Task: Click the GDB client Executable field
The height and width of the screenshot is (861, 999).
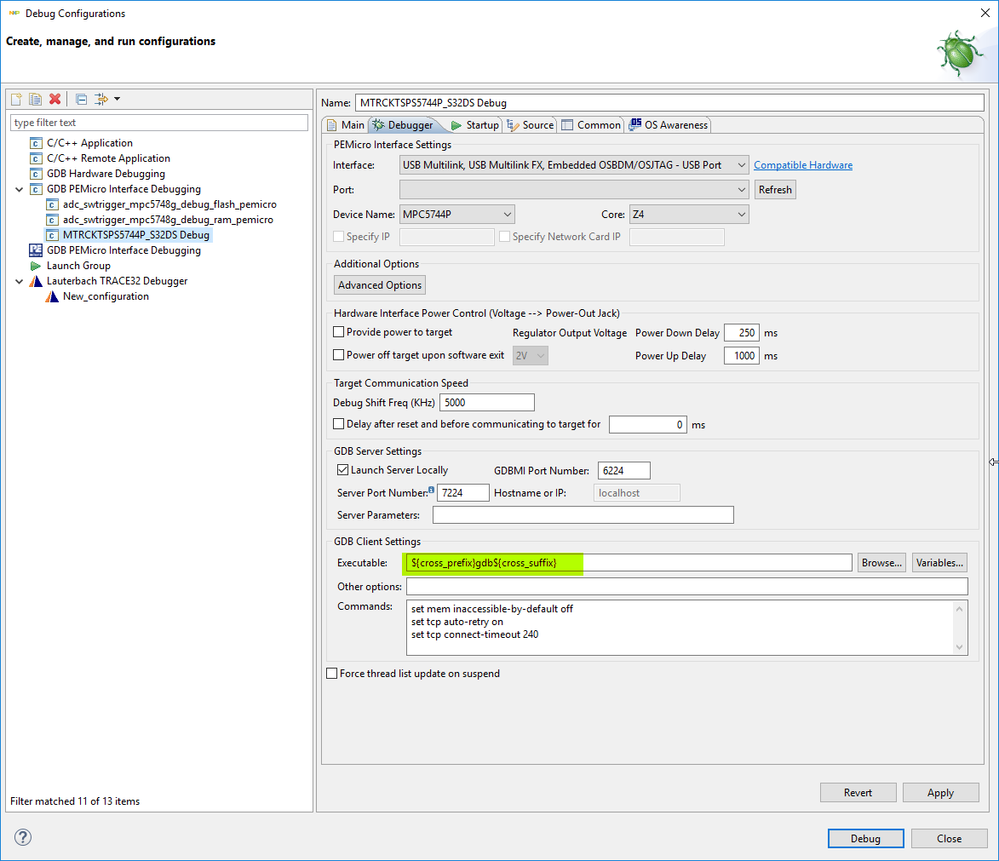Action: [629, 563]
